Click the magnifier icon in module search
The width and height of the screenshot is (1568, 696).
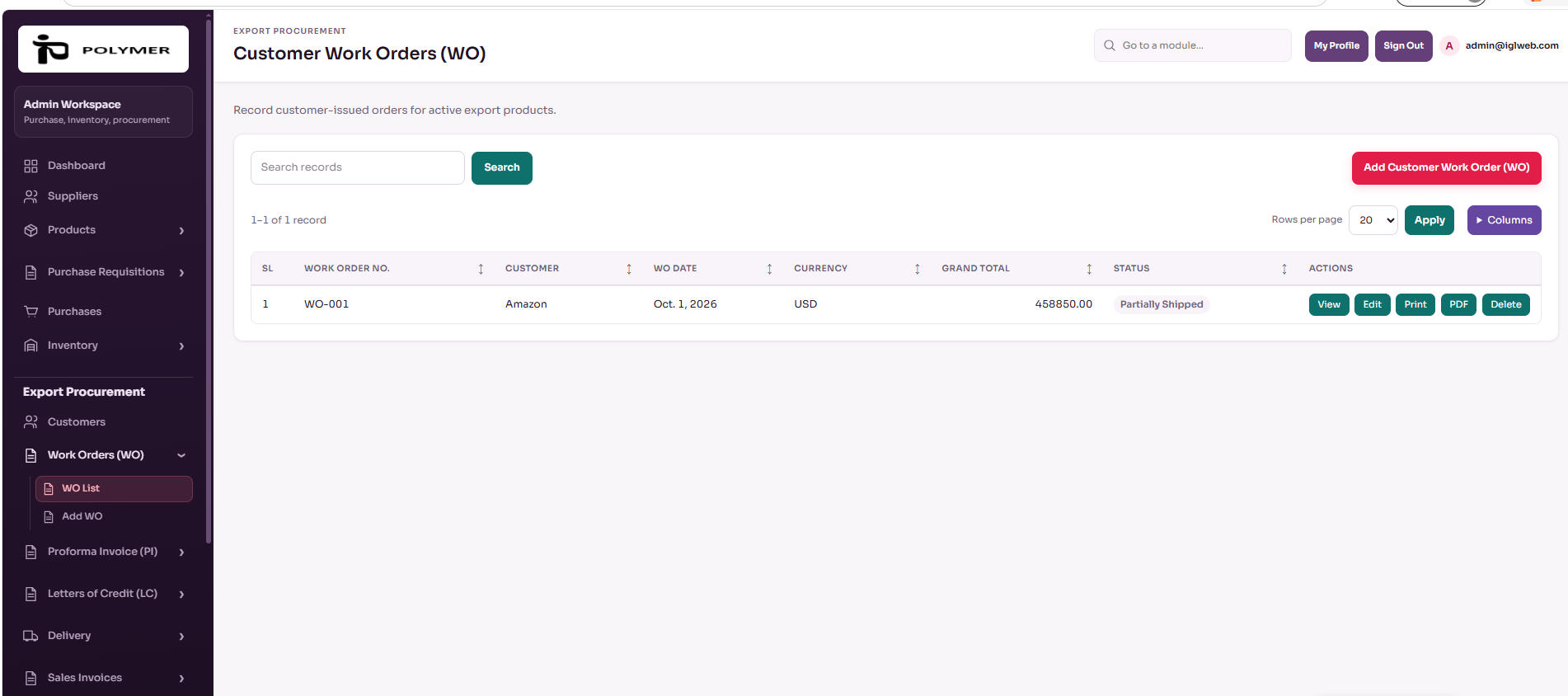click(1110, 45)
